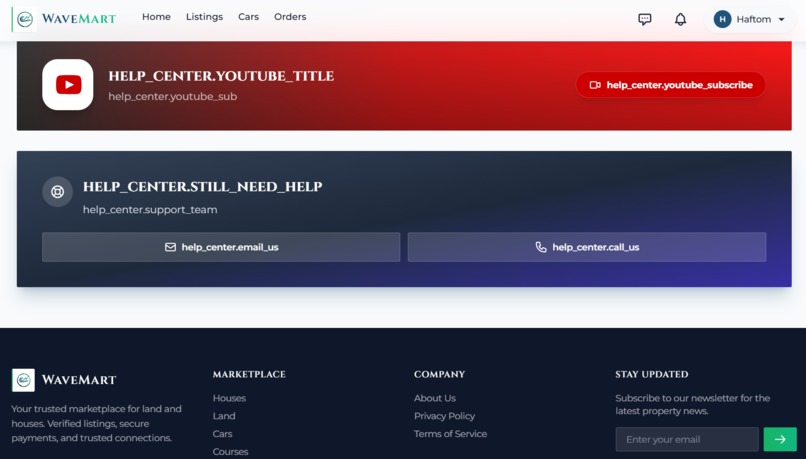This screenshot has height=459, width=806.
Task: Click the help_center.support_team text
Action: 150,210
